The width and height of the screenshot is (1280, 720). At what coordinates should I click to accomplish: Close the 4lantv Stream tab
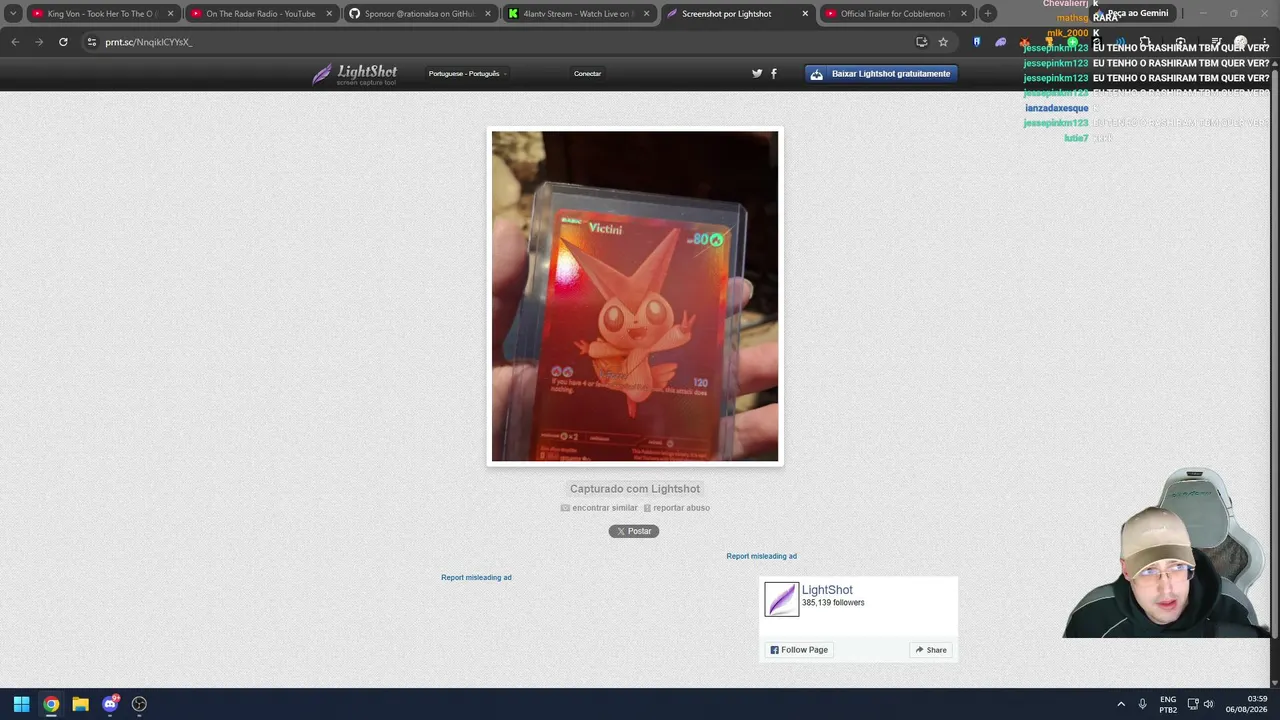coord(647,14)
